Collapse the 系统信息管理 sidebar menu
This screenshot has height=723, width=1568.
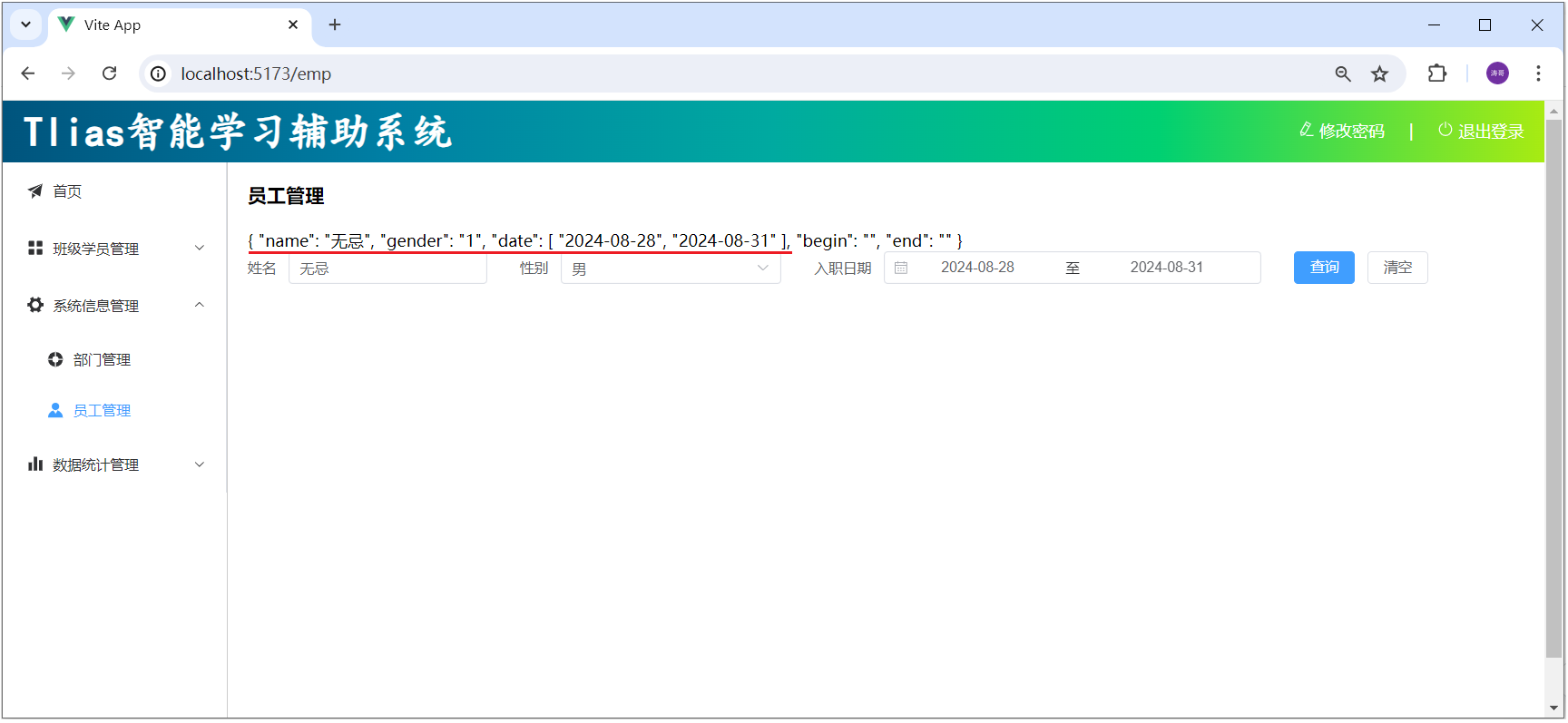[x=116, y=306]
